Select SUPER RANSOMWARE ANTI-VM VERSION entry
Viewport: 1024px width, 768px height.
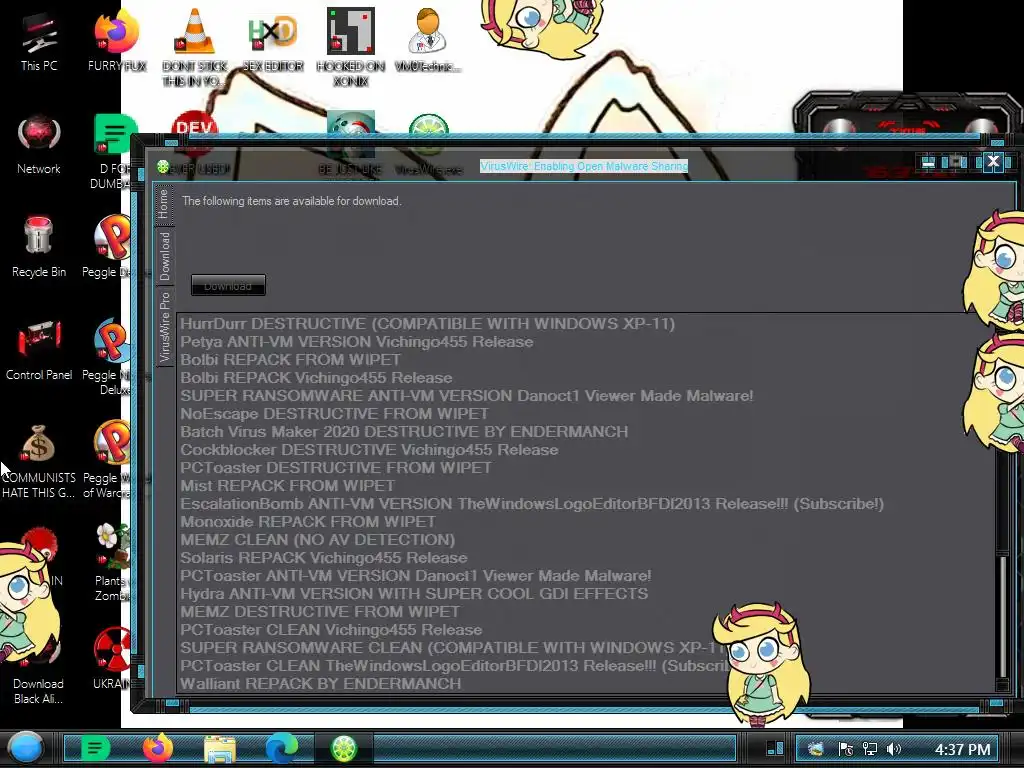click(x=467, y=396)
